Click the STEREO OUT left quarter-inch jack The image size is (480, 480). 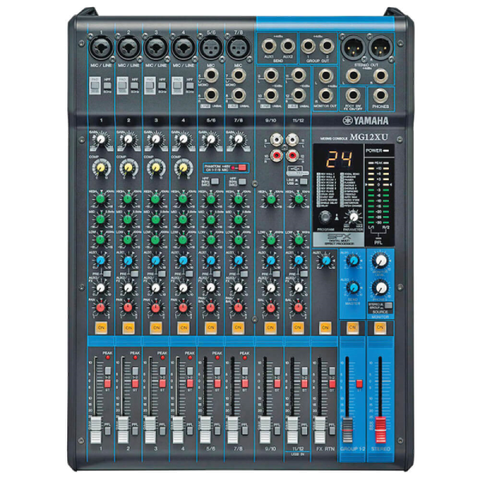(x=352, y=76)
